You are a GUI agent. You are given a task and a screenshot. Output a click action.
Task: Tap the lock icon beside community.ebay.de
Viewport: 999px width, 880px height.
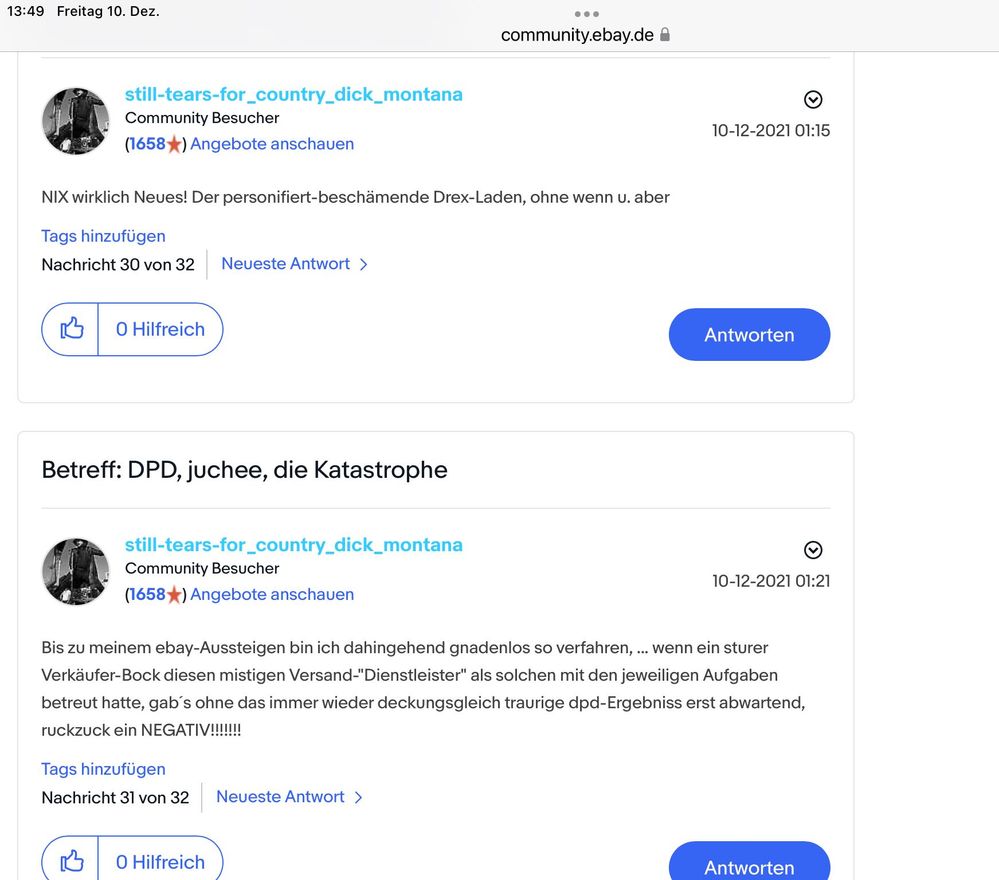665,35
